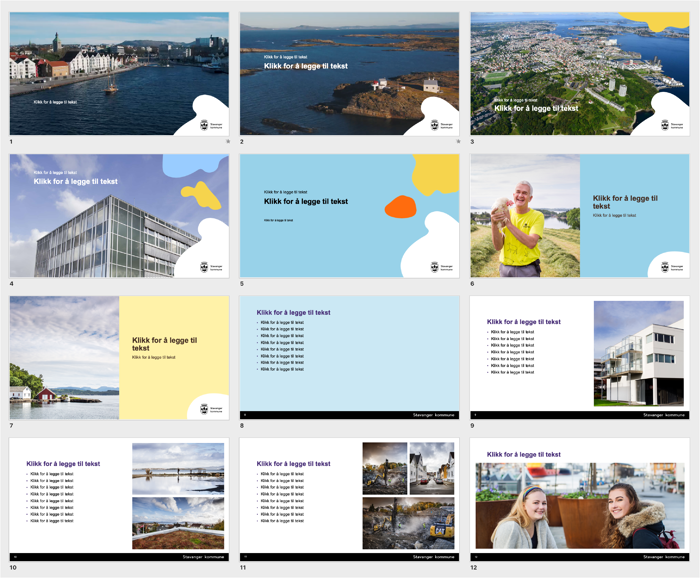The width and height of the screenshot is (700, 578).
Task: Select slide 2 with the lighthouse coastline photo
Action: tap(350, 74)
